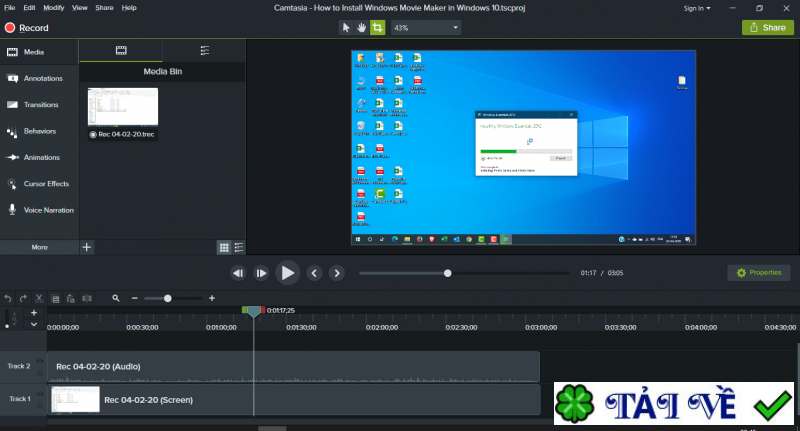Open the Transitions tab in sidebar

pyautogui.click(x=40, y=104)
